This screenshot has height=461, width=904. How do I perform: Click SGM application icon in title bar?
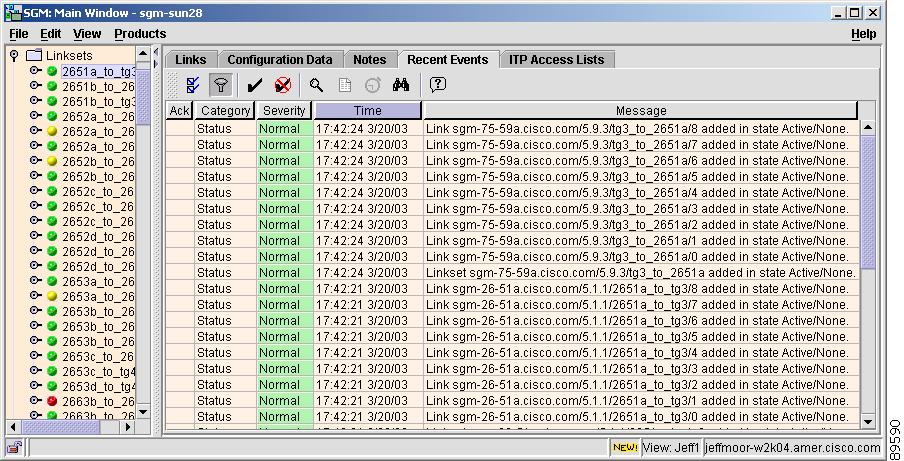pyautogui.click(x=12, y=12)
